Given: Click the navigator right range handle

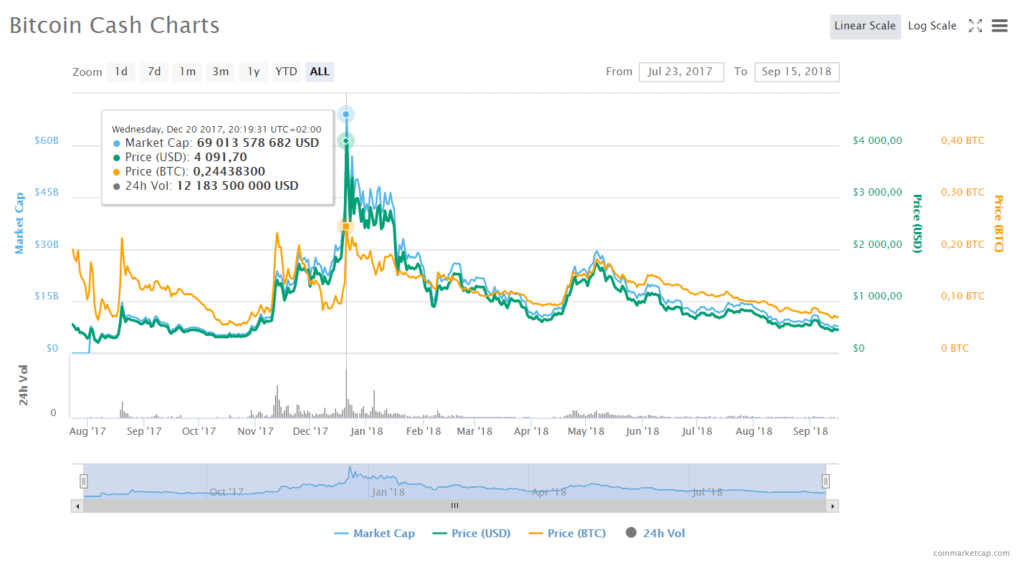Looking at the screenshot, I should coord(826,481).
